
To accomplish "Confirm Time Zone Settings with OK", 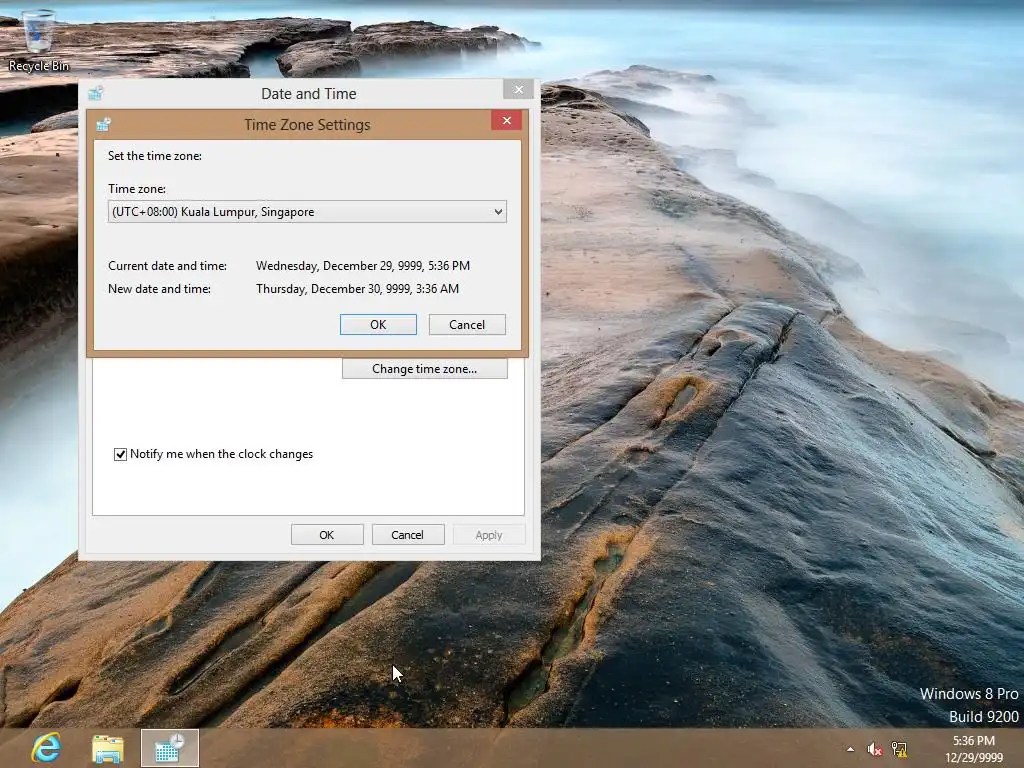I will tap(378, 325).
